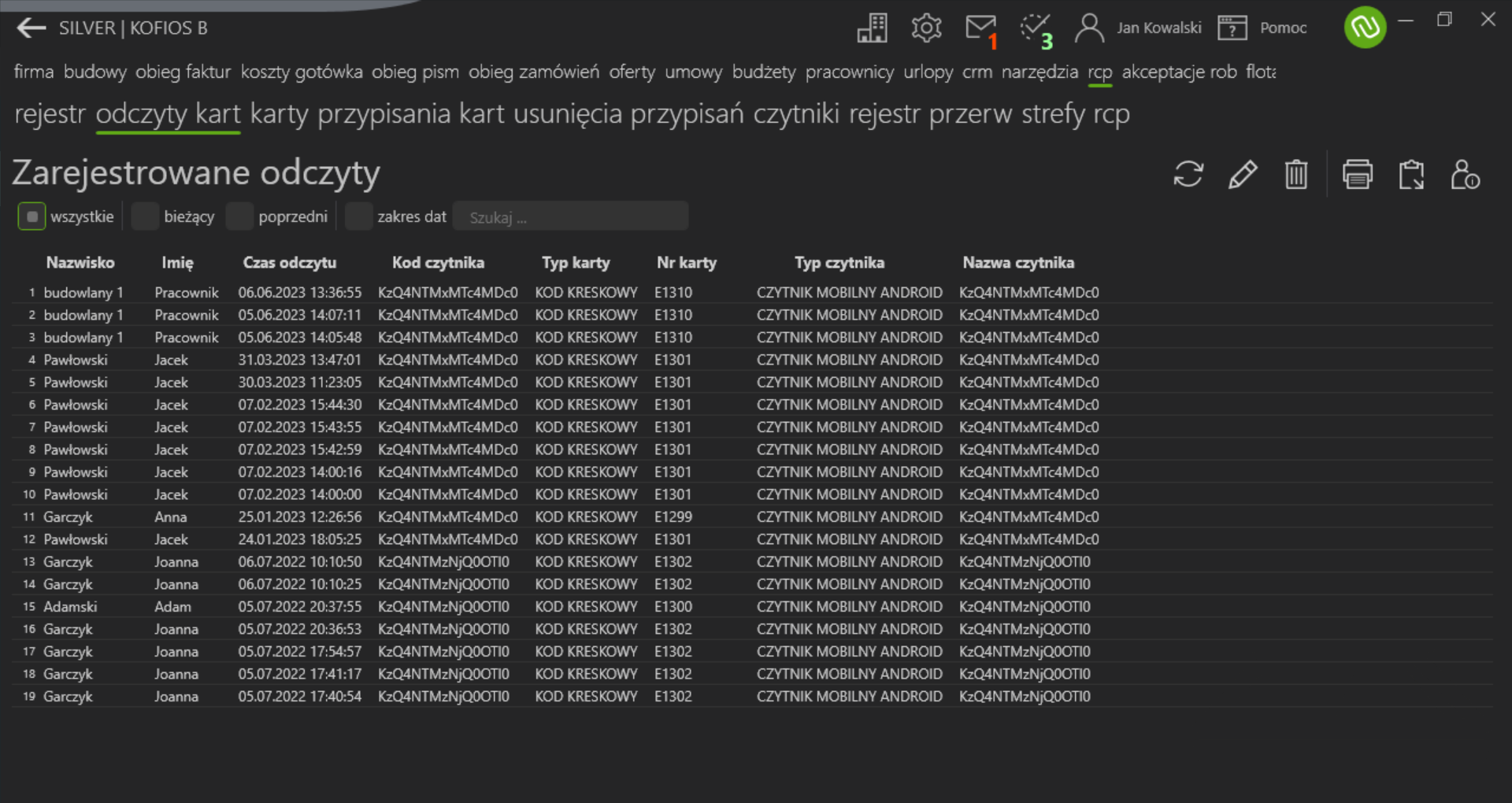Screen dimensions: 1512x803
Task: Open the budżety menu
Action: click(764, 72)
